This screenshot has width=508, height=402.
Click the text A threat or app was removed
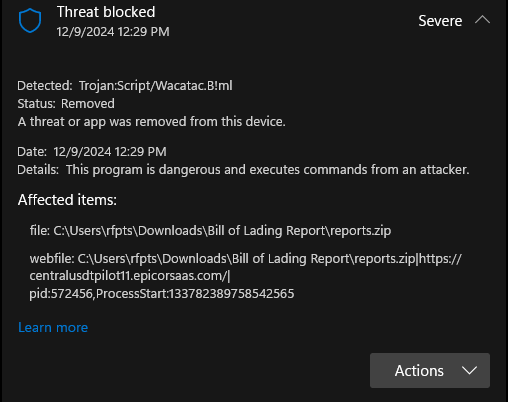(x=152, y=122)
